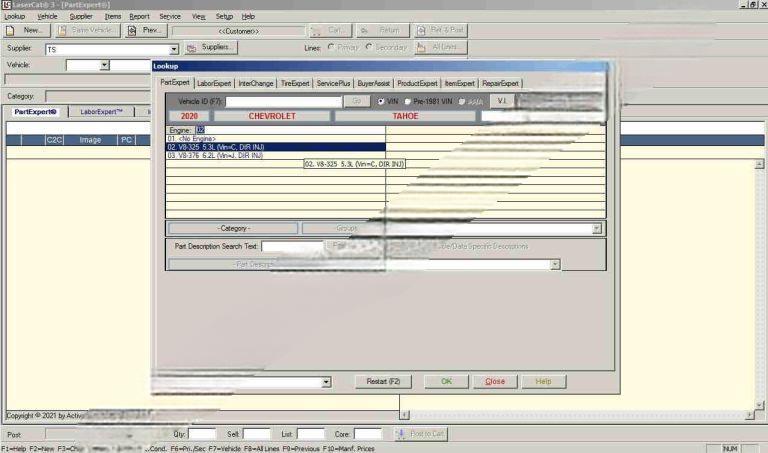Select the Pre-1981 VIN radio button
The width and height of the screenshot is (768, 453).
tap(407, 101)
